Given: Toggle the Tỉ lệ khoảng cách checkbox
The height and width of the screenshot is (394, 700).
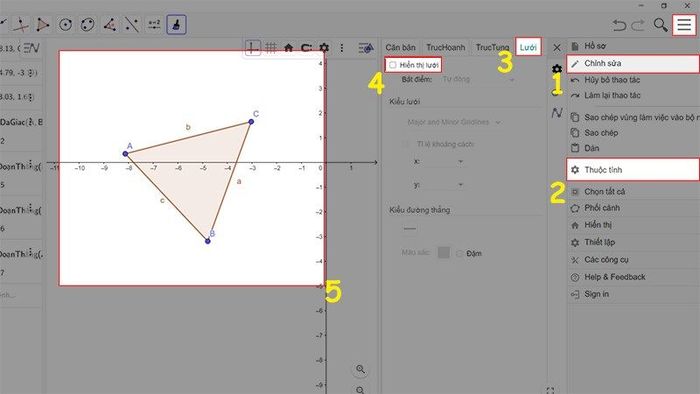Looking at the screenshot, I should pyautogui.click(x=405, y=144).
